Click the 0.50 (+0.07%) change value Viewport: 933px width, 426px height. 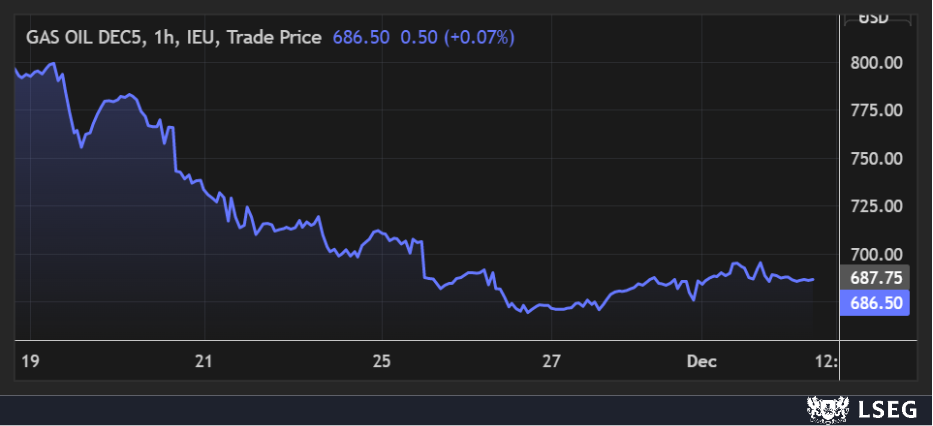click(x=457, y=38)
